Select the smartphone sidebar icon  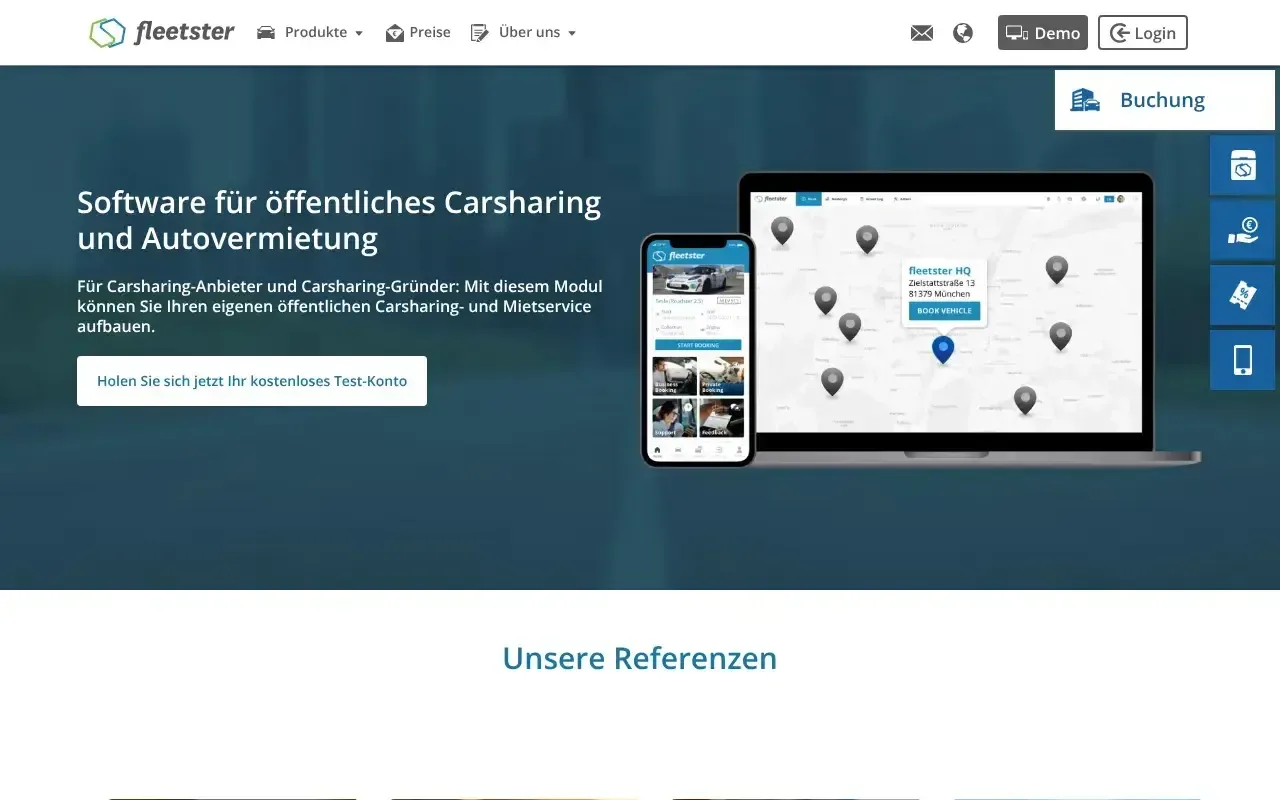pyautogui.click(x=1242, y=360)
